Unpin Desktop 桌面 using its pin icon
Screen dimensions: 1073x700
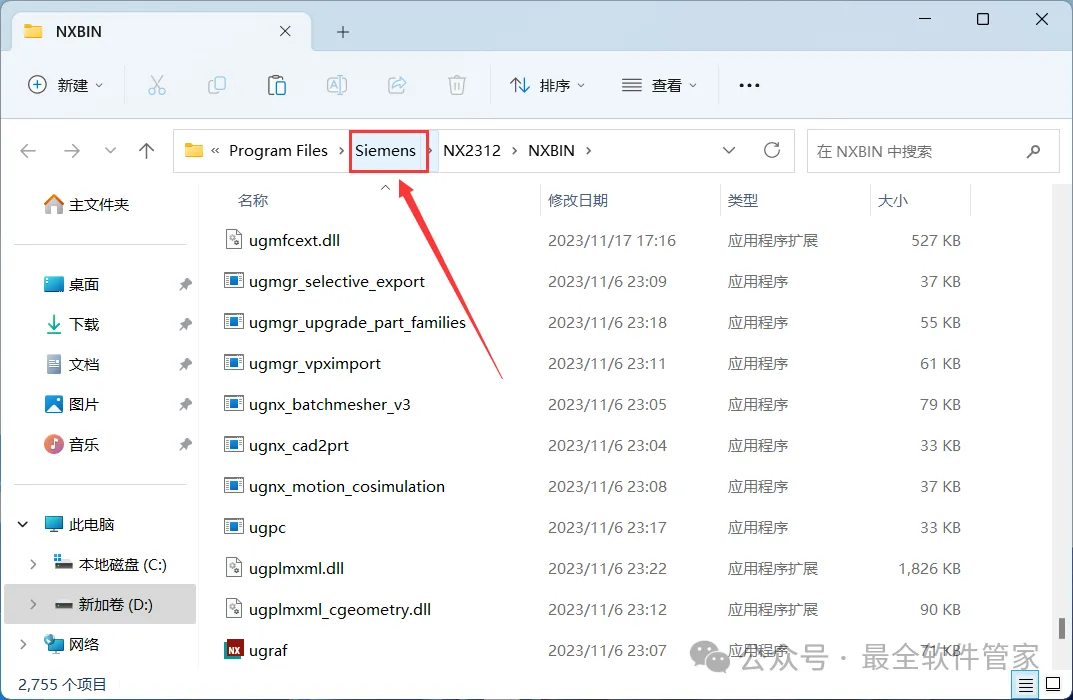(185, 284)
